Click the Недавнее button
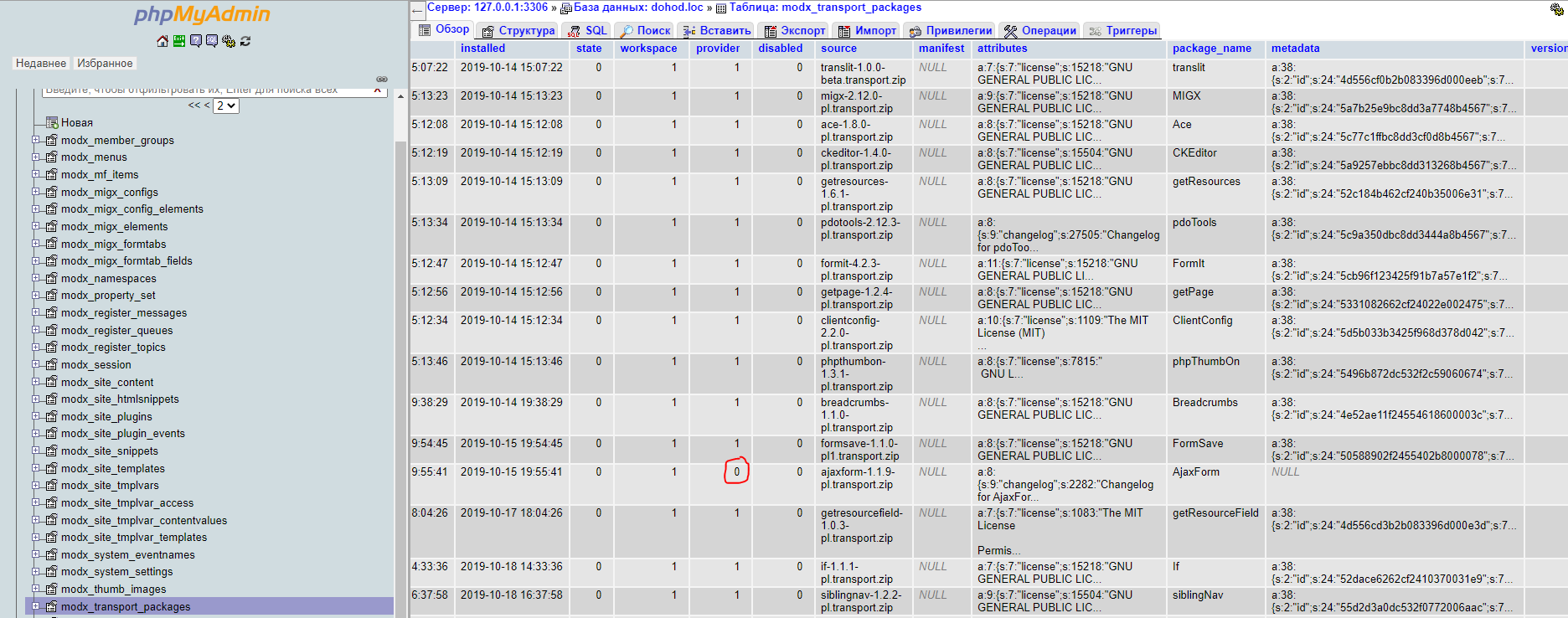Viewport: 1568px width, 618px height. coord(41,64)
